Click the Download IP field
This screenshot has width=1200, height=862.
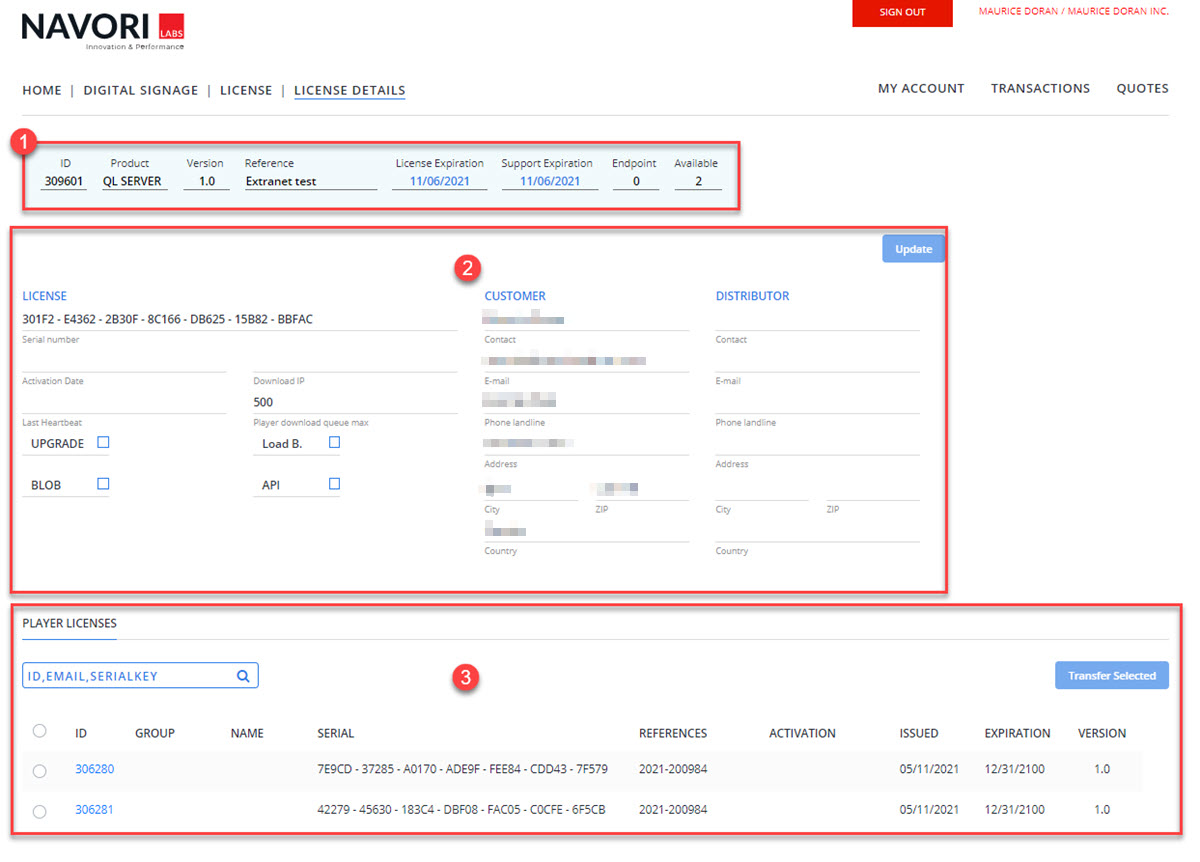tap(355, 361)
